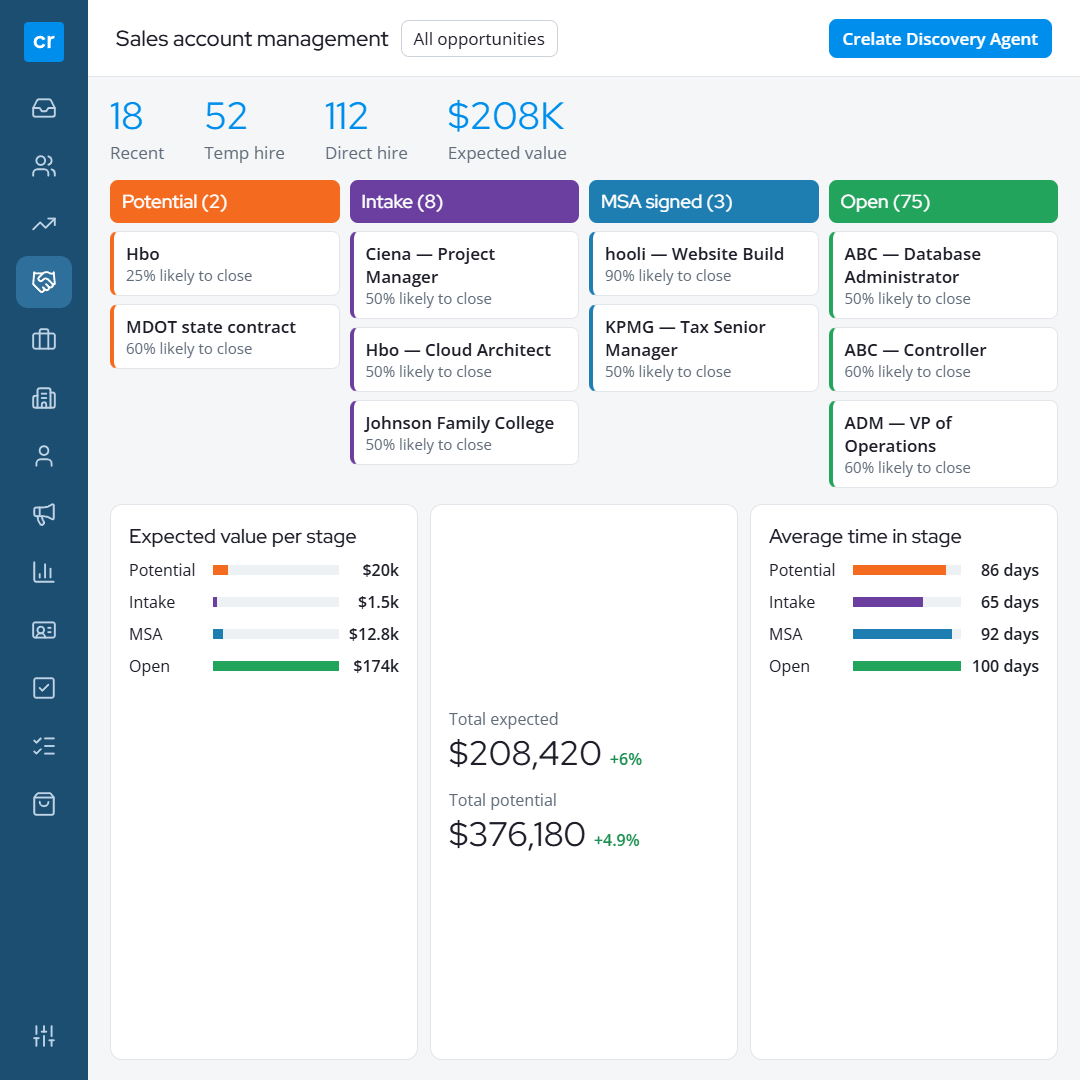Click the Potential $20k expected value bar
Viewport: 1080px width, 1080px height.
pyautogui.click(x=276, y=570)
